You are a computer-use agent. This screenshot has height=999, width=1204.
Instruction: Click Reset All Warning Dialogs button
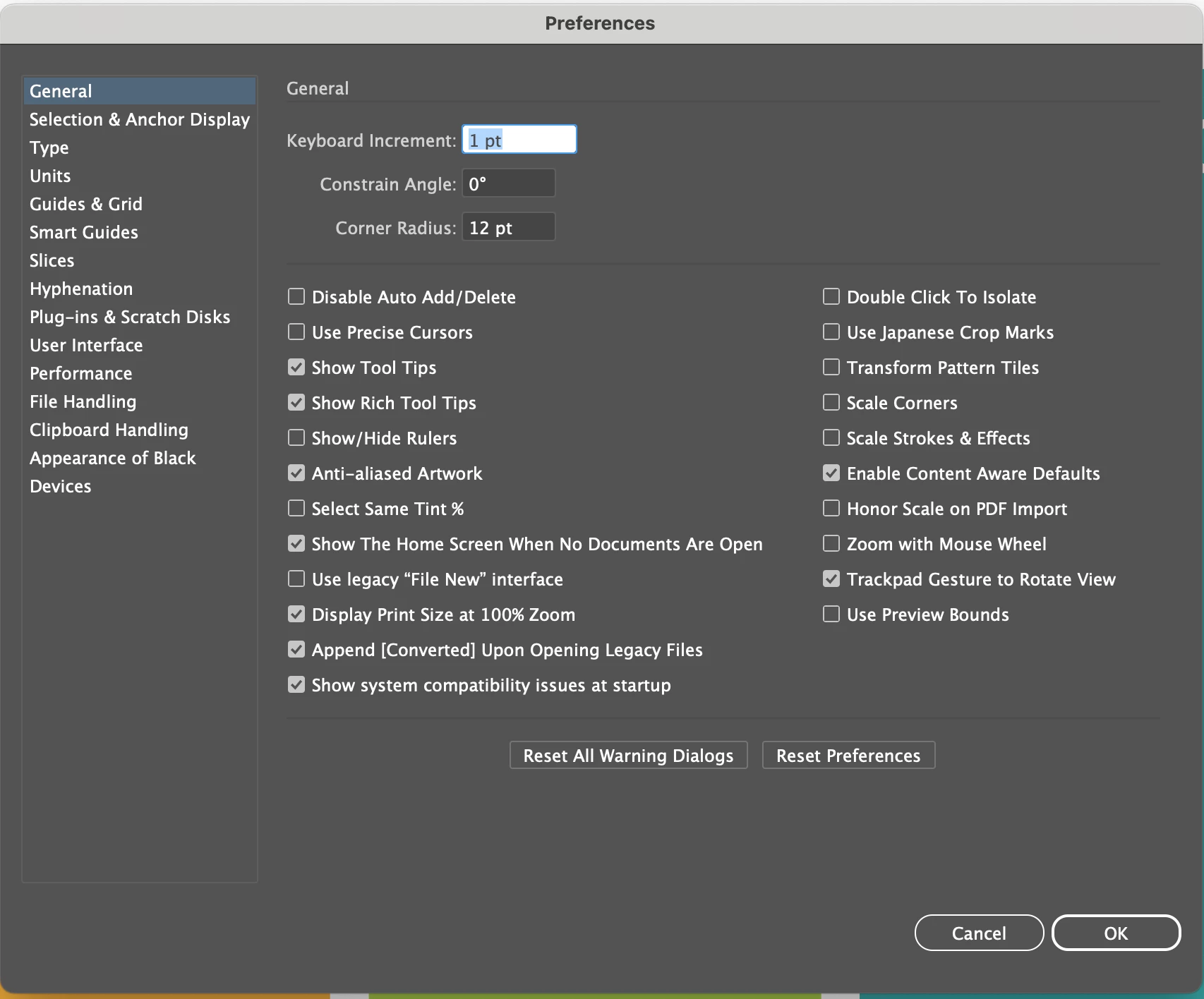click(x=628, y=755)
